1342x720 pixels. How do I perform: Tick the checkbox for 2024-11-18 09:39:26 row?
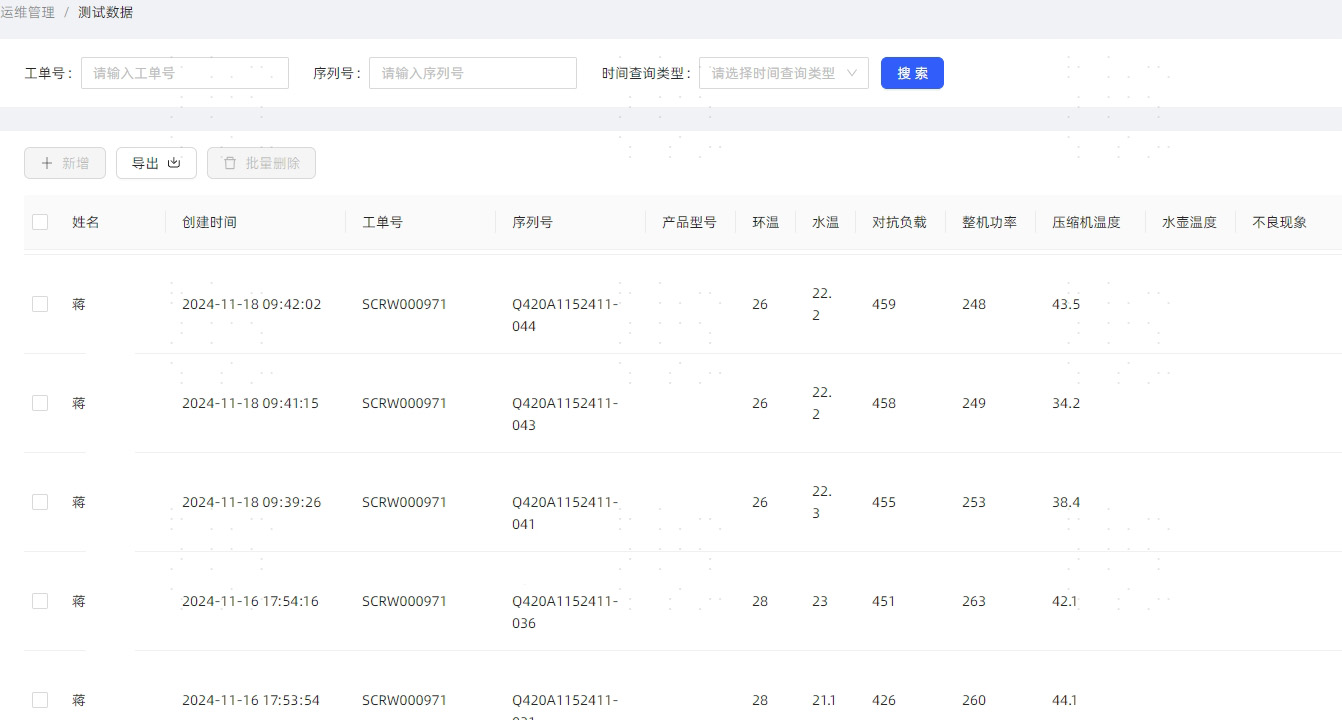click(x=40, y=502)
